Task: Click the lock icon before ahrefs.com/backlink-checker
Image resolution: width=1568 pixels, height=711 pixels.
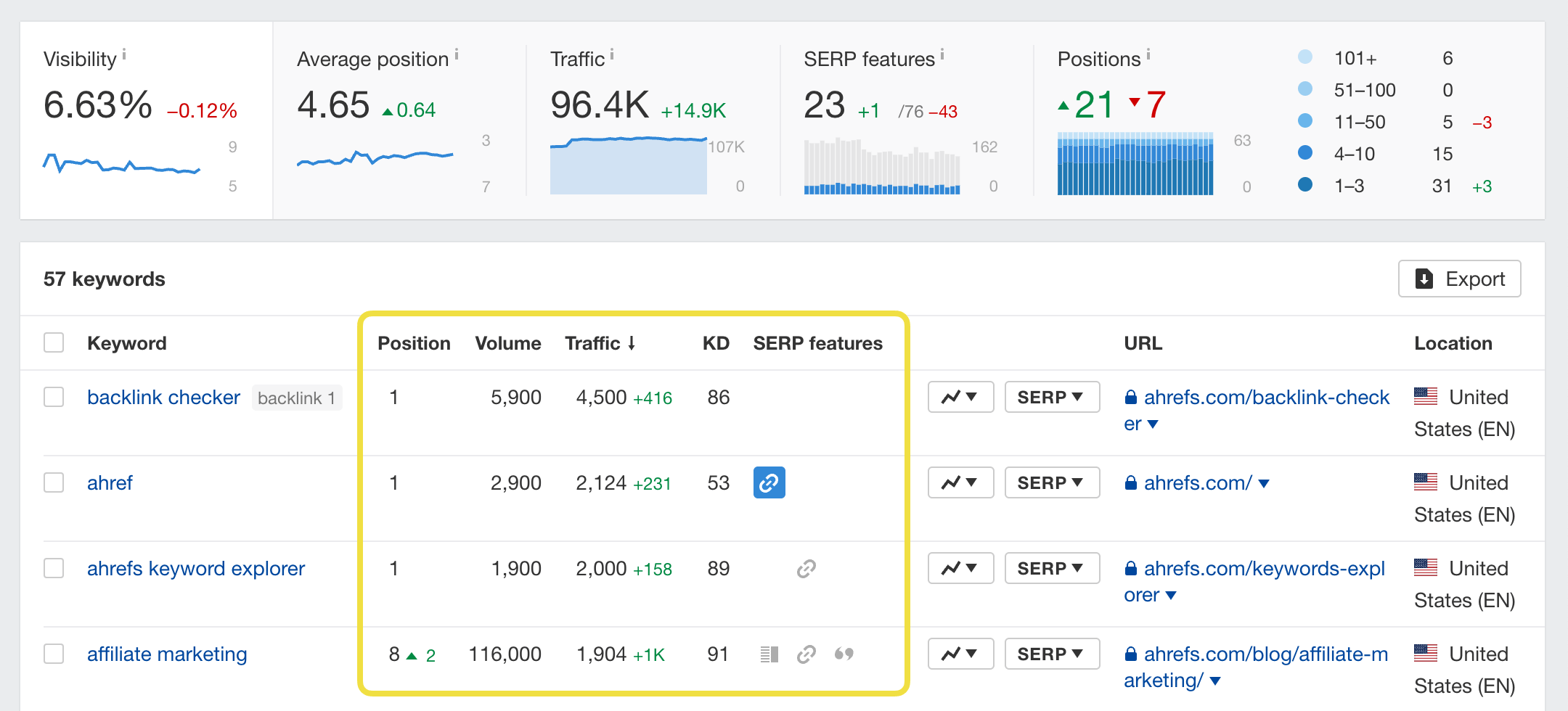Action: coord(1130,397)
